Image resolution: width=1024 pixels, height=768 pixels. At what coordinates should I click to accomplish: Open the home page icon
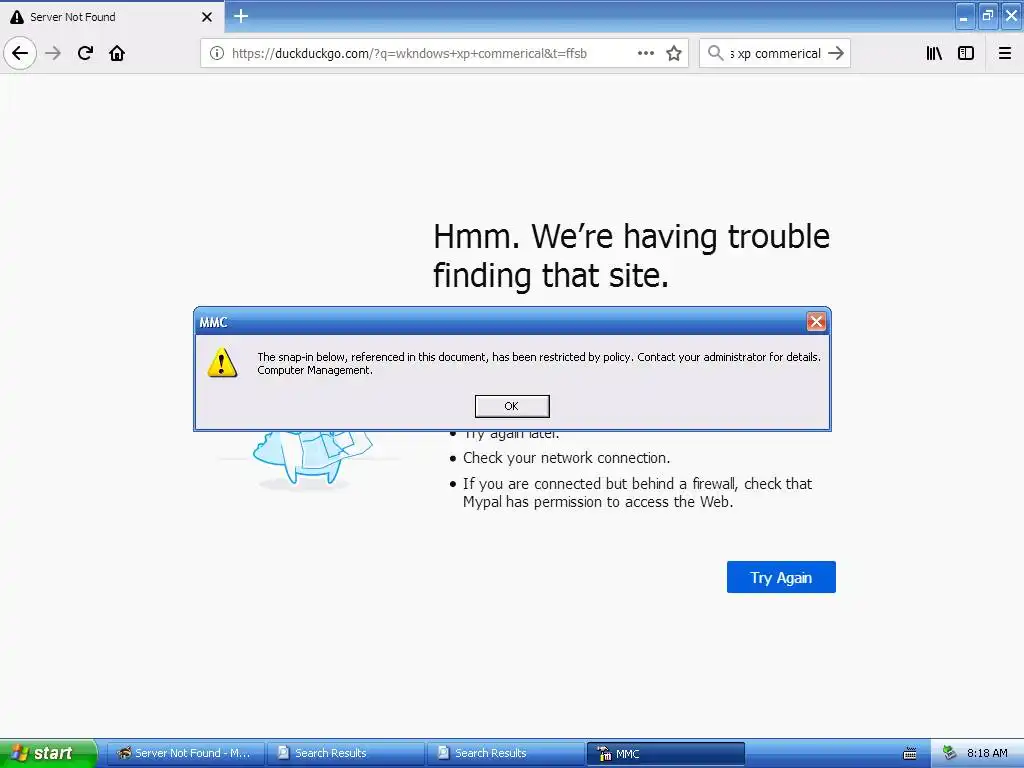[117, 53]
